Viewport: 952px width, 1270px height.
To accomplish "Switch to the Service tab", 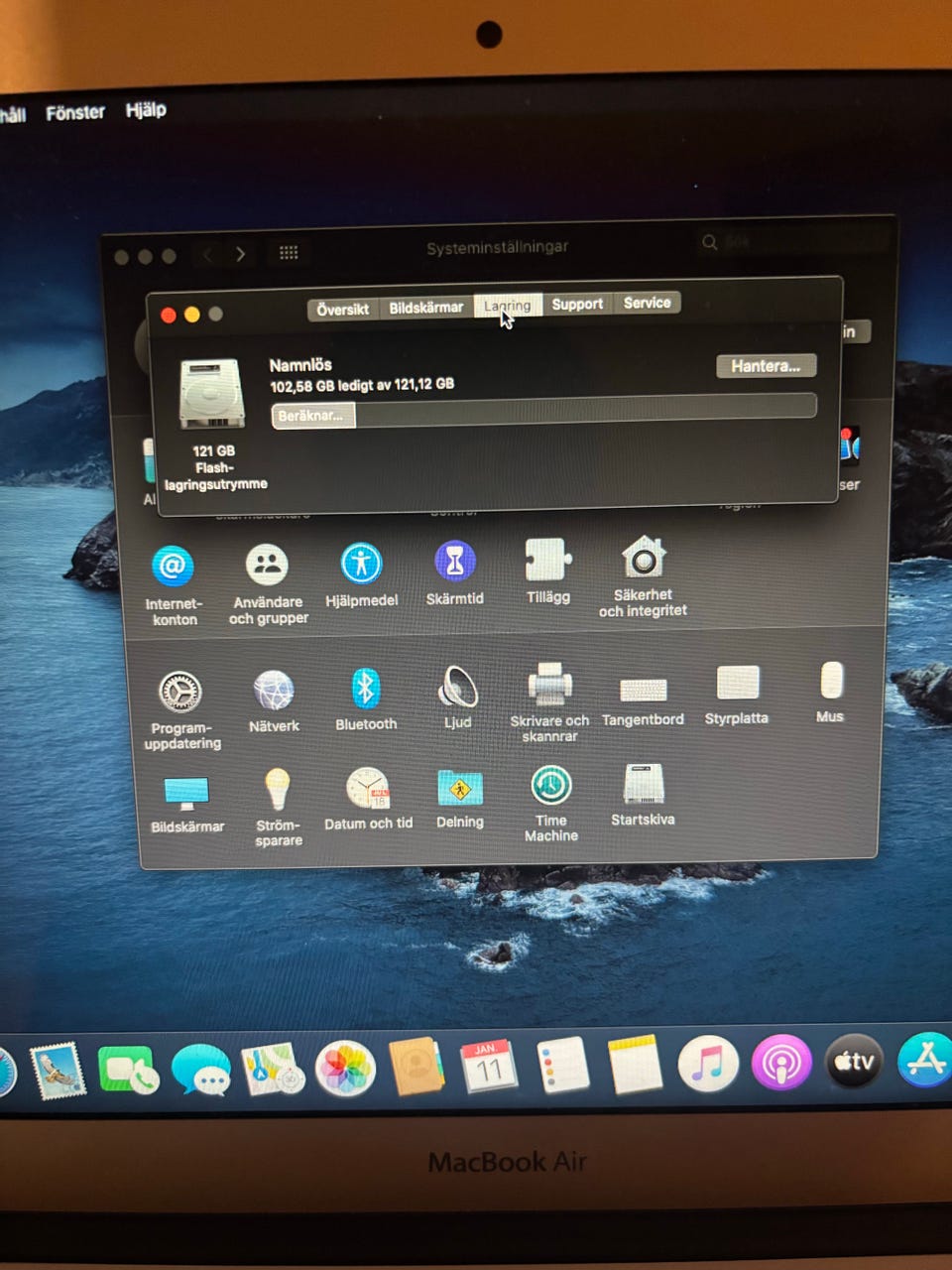I will click(x=647, y=303).
